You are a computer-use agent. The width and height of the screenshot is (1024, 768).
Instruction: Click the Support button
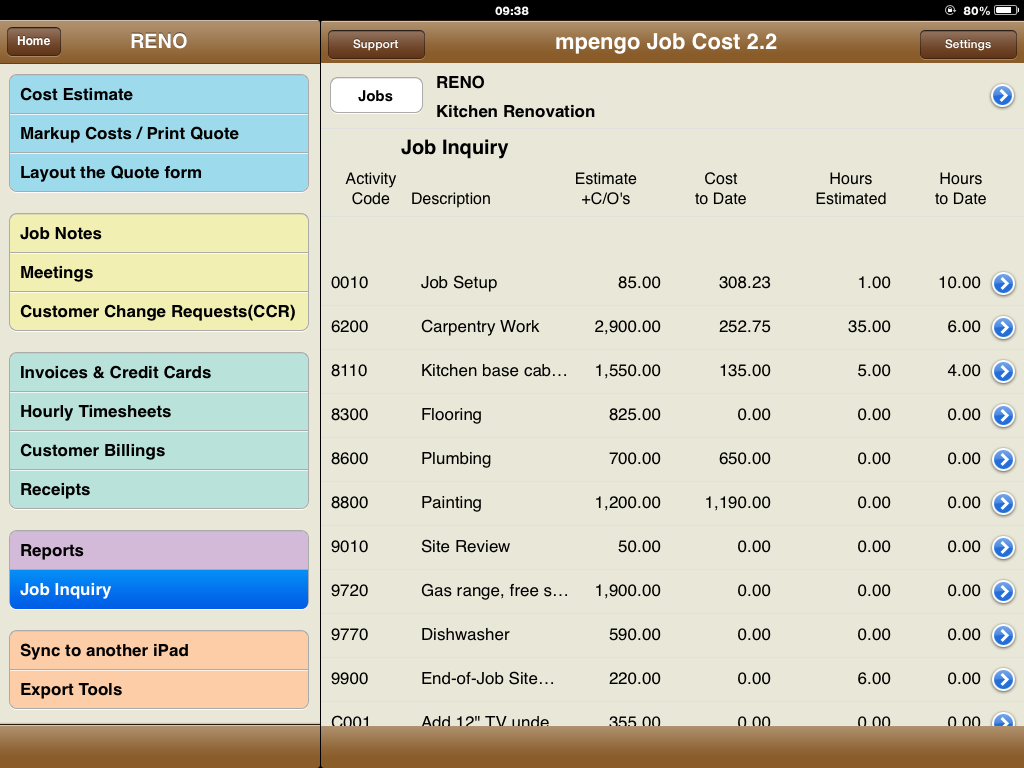point(376,44)
